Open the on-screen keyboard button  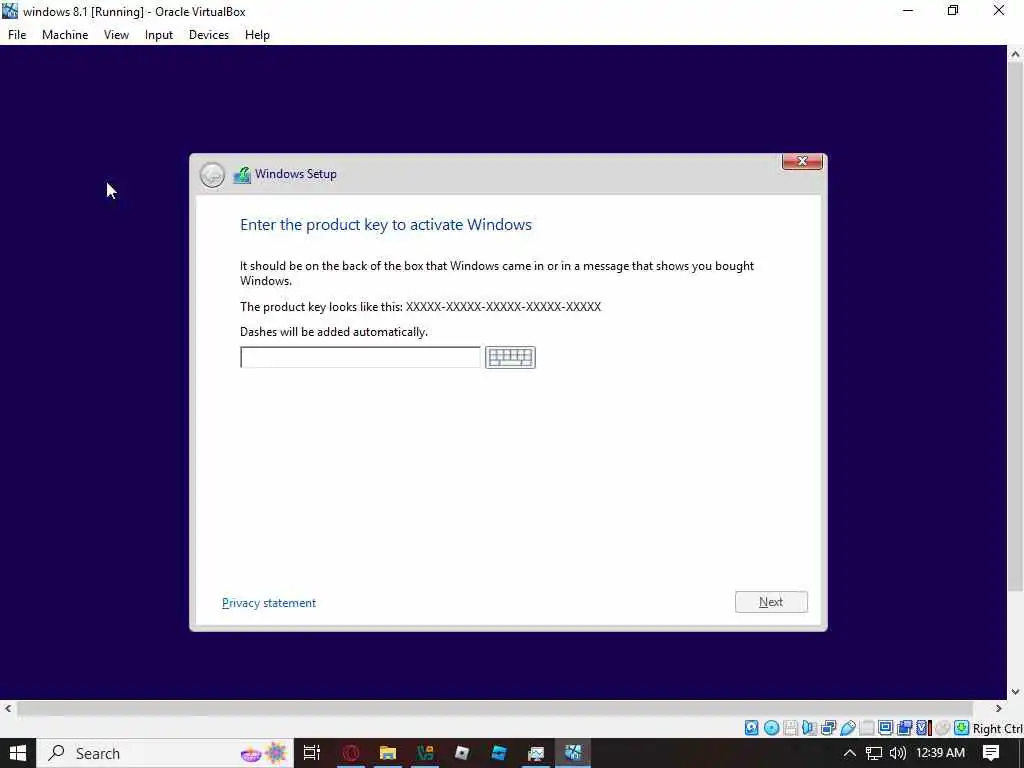click(510, 357)
